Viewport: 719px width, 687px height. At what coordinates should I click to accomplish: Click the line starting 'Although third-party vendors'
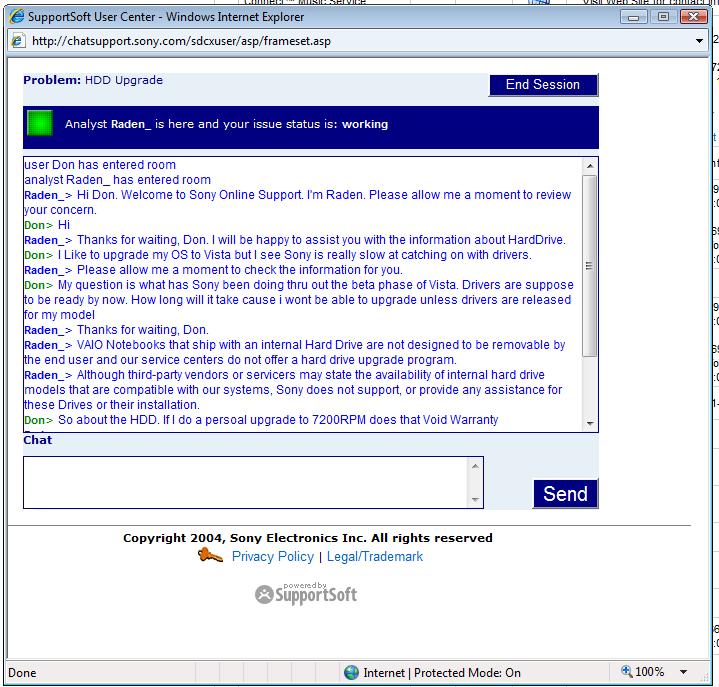pyautogui.click(x=293, y=390)
